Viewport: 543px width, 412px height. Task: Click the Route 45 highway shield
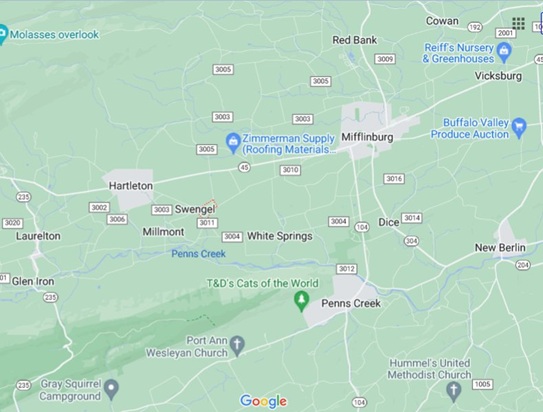click(x=244, y=168)
